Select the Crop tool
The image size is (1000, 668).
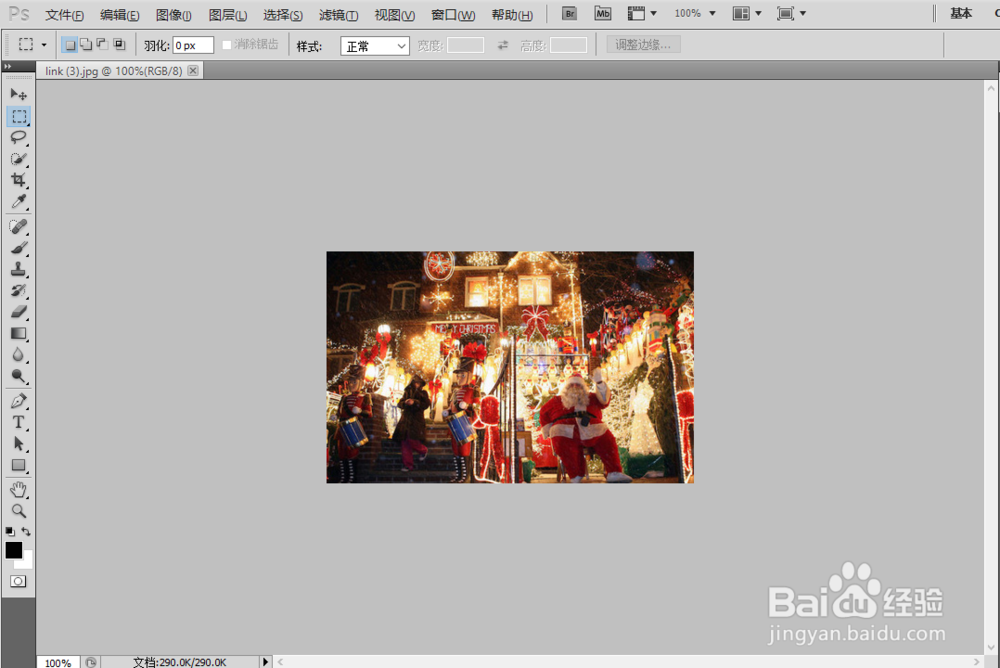click(18, 180)
